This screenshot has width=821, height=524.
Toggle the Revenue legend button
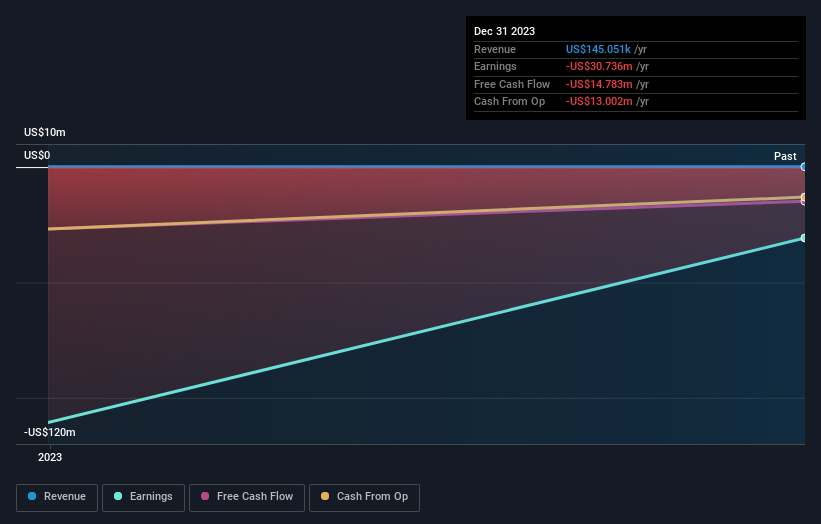coord(57,497)
